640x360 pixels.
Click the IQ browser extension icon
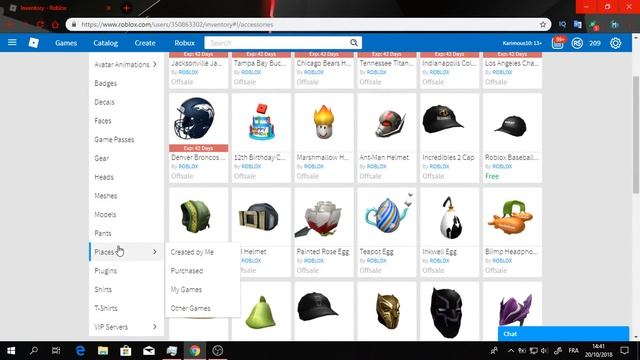coord(562,24)
